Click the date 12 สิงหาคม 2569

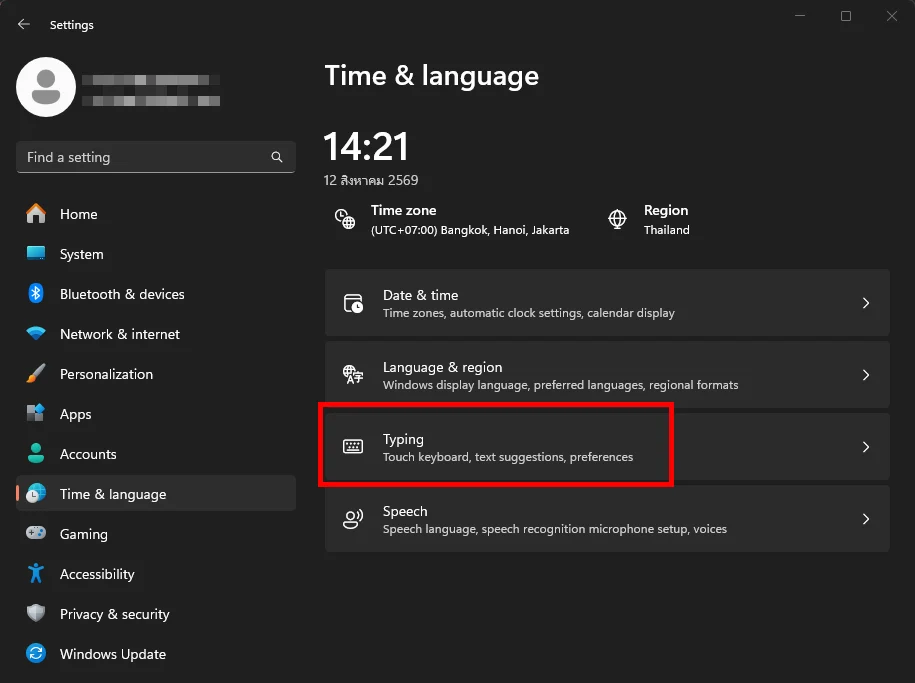(371, 180)
